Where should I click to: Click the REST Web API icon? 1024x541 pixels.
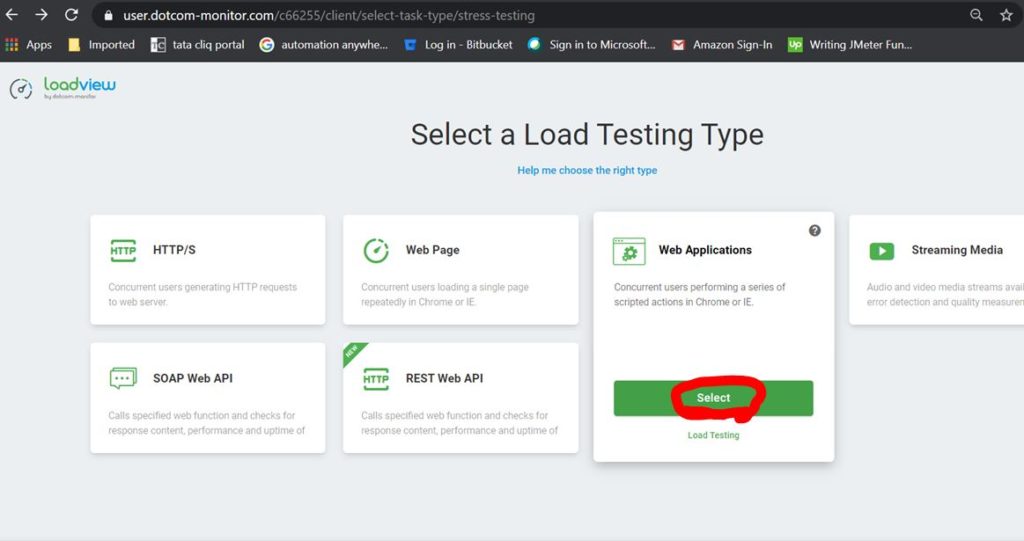[x=376, y=379]
